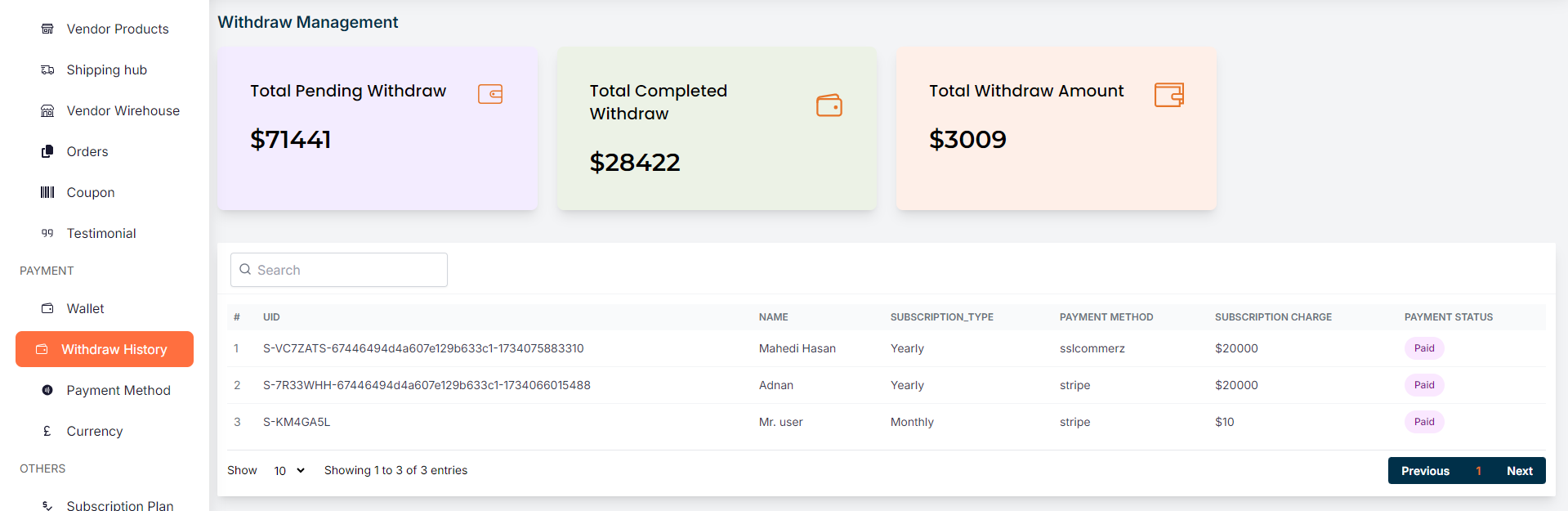Screen dimensions: 1568x511
Task: Click the Next pagination button
Action: (1519, 471)
